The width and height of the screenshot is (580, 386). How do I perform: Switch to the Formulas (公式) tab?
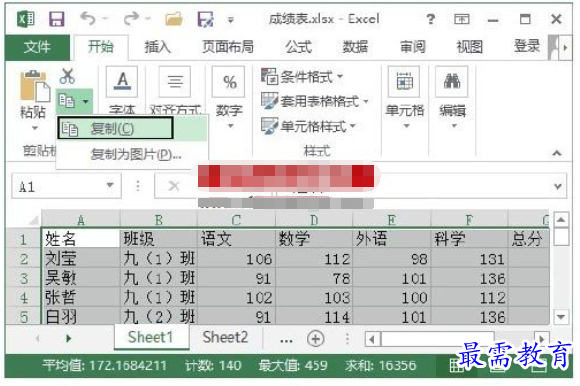click(299, 47)
